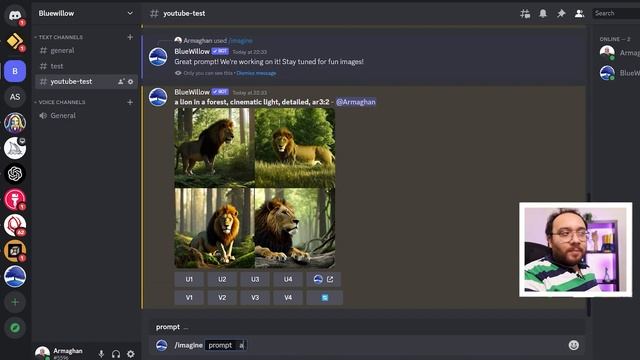Open the emoji picker
The width and height of the screenshot is (640, 360).
point(573,345)
